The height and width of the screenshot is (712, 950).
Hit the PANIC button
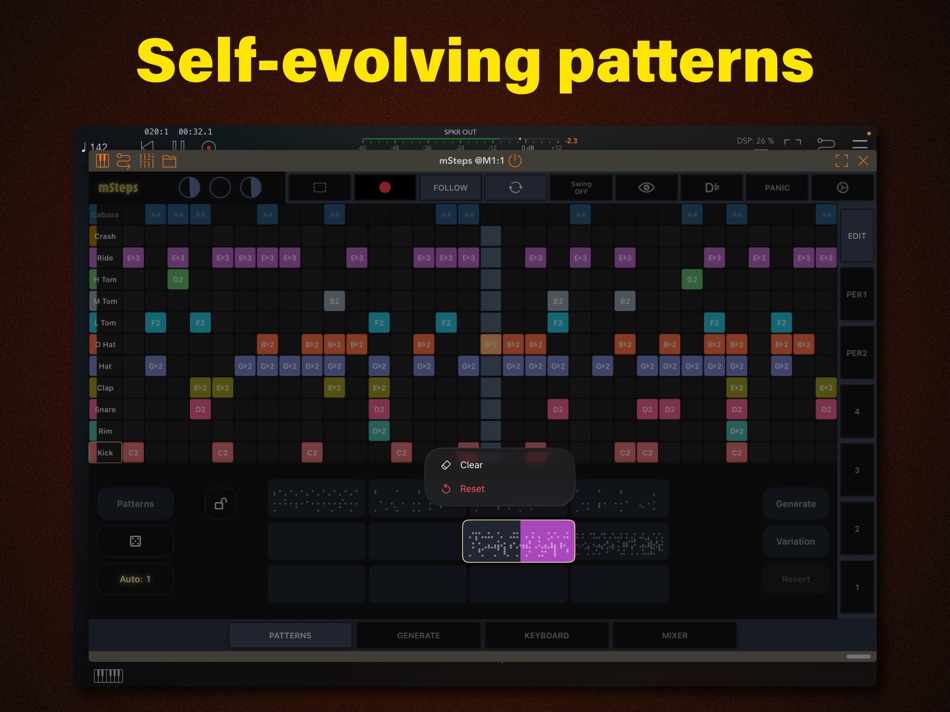[777, 188]
